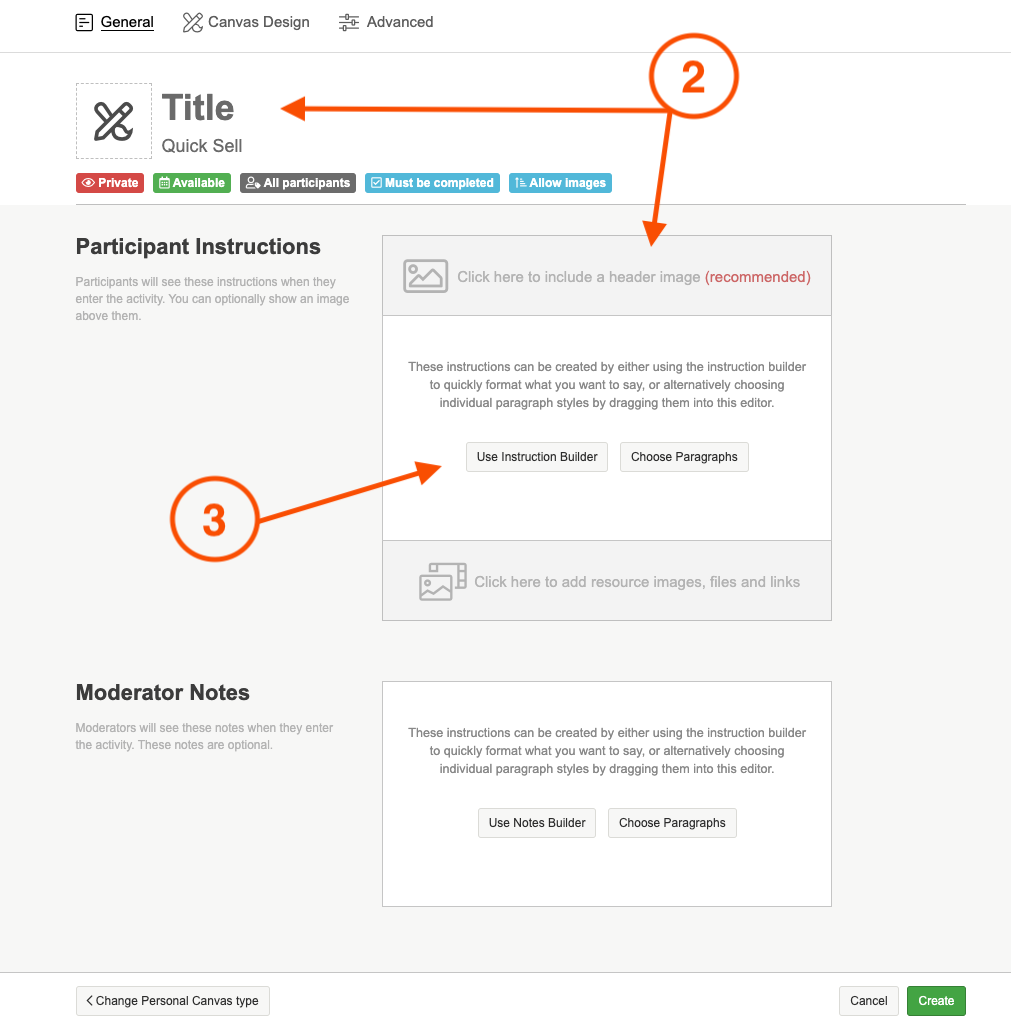The image size is (1011, 1027).
Task: Click the resource images and files icon
Action: pos(442,582)
